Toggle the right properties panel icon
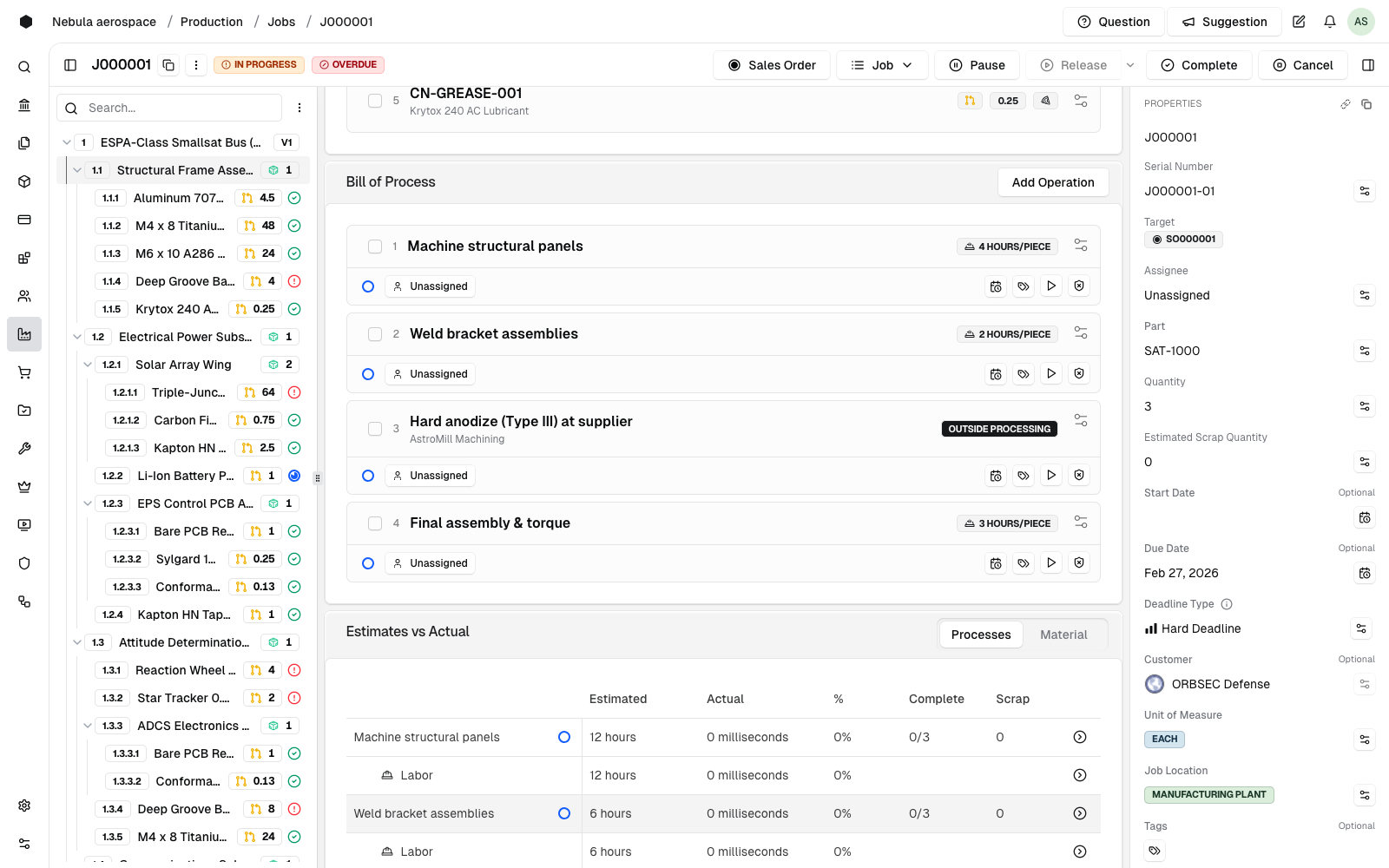1389x868 pixels. [x=1368, y=65]
